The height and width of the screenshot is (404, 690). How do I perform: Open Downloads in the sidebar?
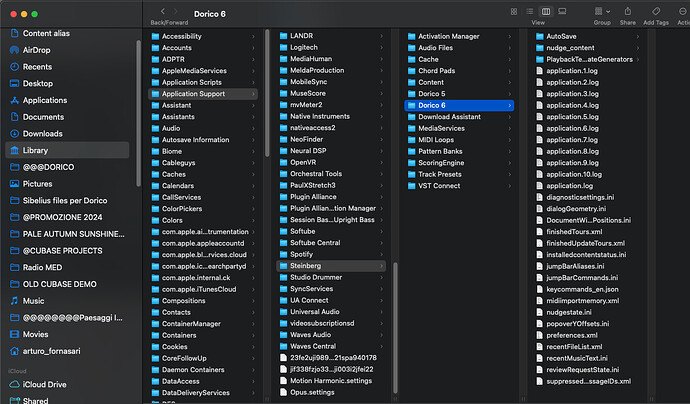coord(42,134)
